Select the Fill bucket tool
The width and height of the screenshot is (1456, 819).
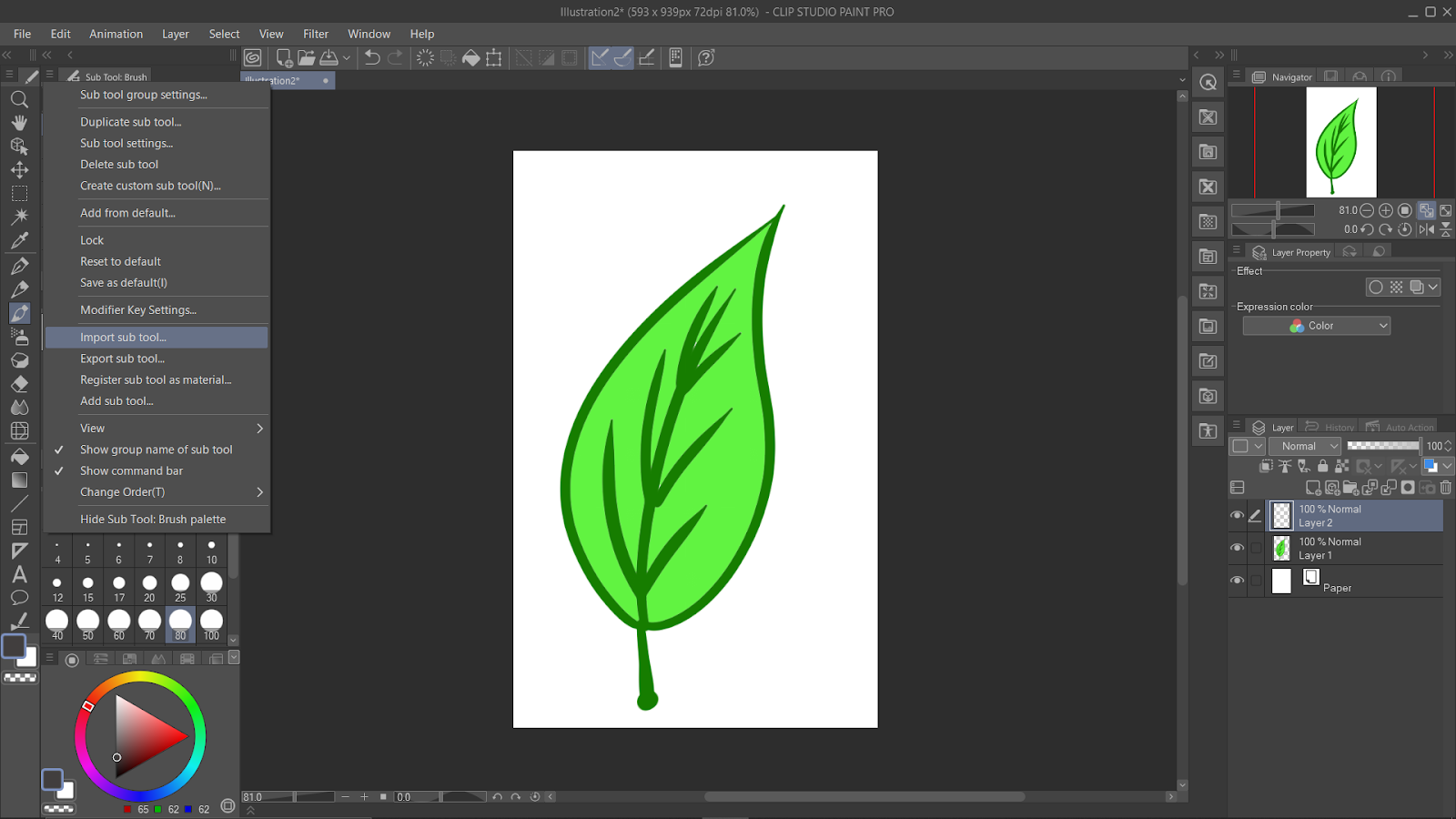(19, 456)
